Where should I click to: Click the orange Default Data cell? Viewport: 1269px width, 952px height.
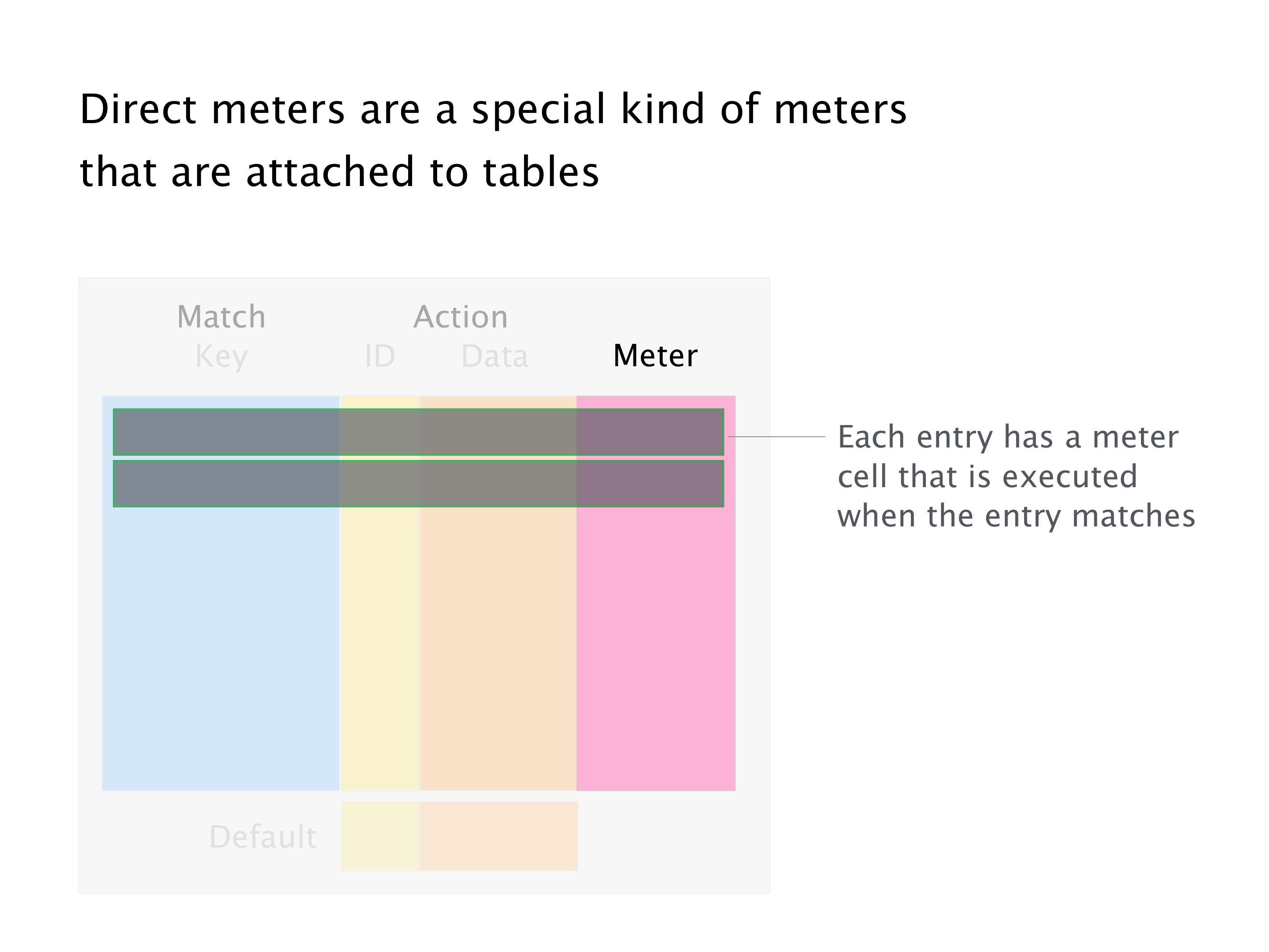[499, 836]
